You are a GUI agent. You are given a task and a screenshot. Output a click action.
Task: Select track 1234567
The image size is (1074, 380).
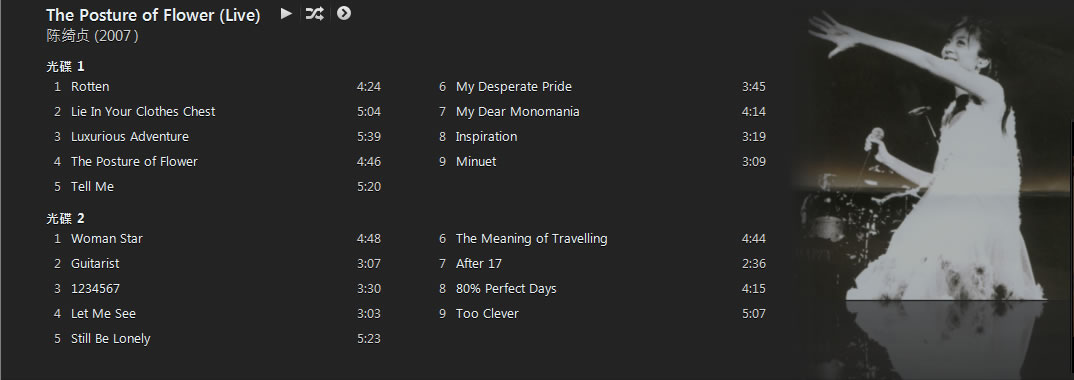216,289
